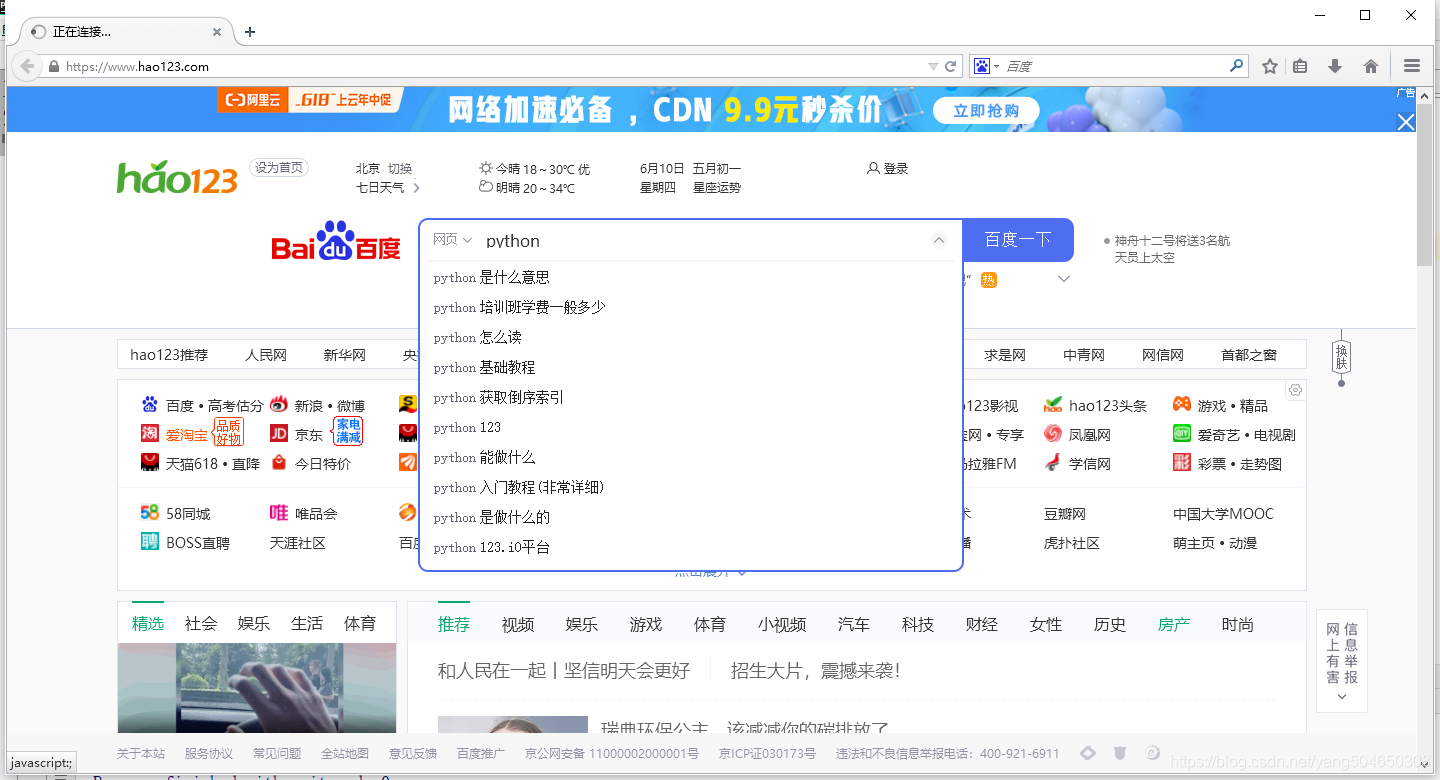
Task: Click the Baidu paw search engine icon
Action: pos(981,66)
